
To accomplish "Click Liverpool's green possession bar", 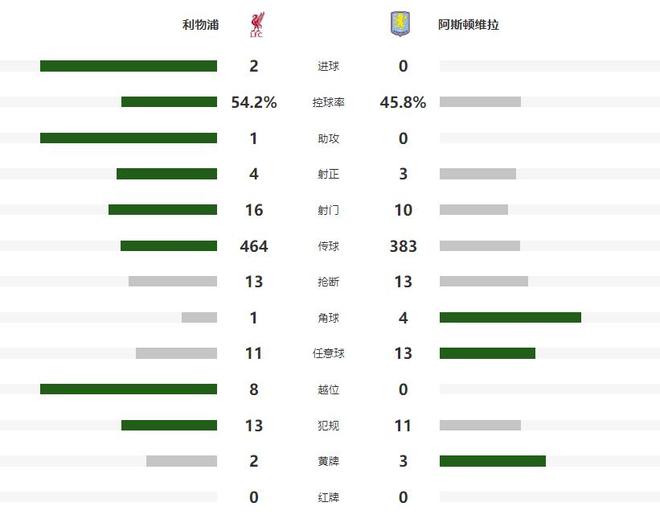I will coord(169,102).
